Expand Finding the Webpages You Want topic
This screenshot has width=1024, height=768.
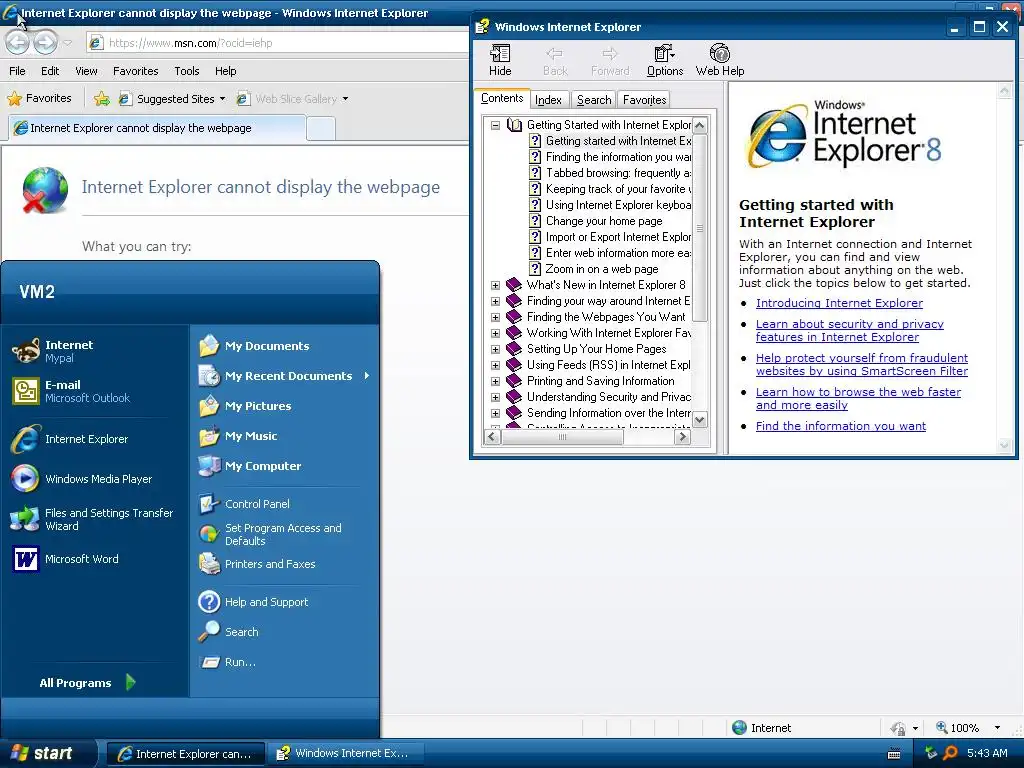496,317
